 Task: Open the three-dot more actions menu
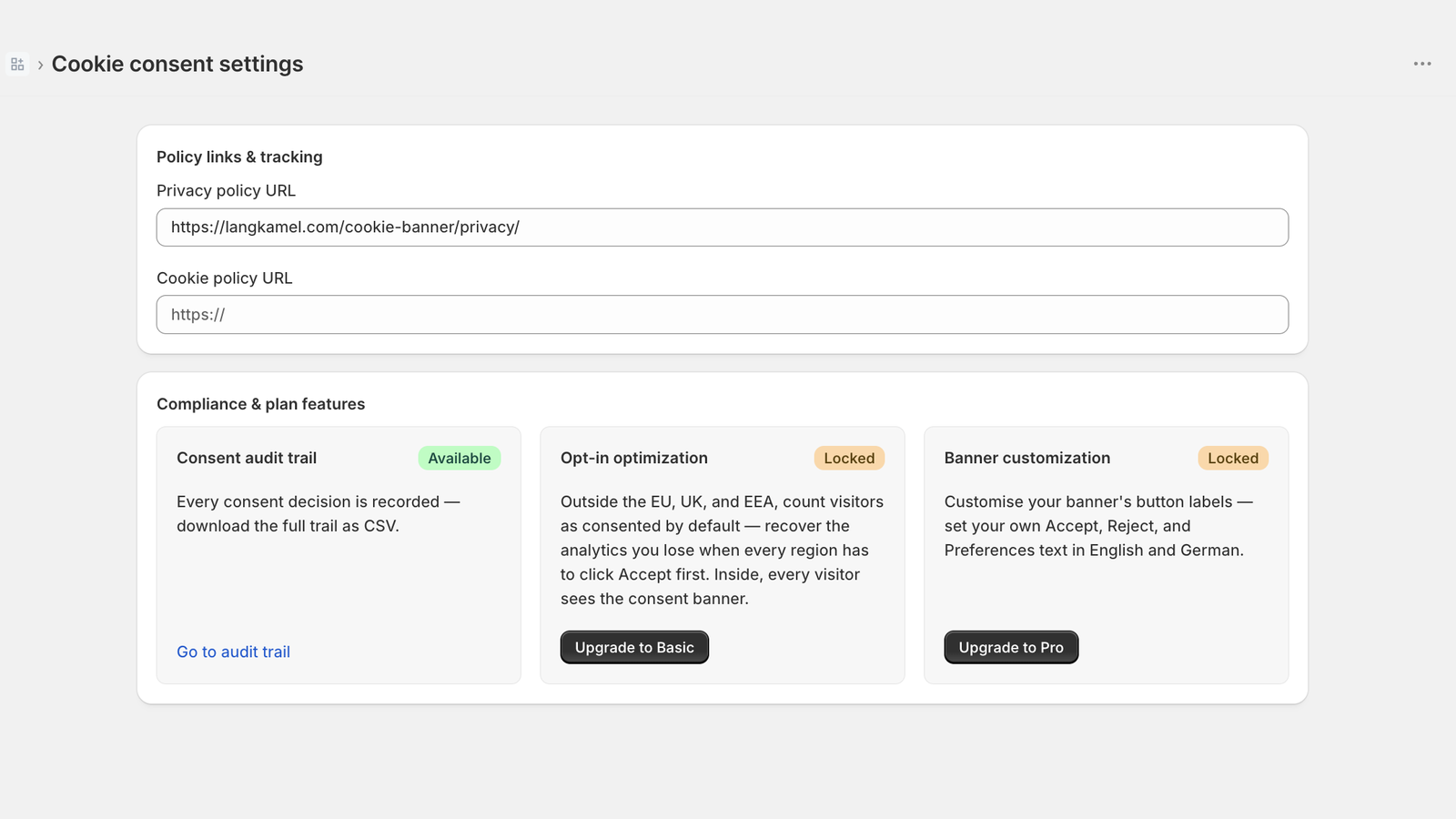1422,64
